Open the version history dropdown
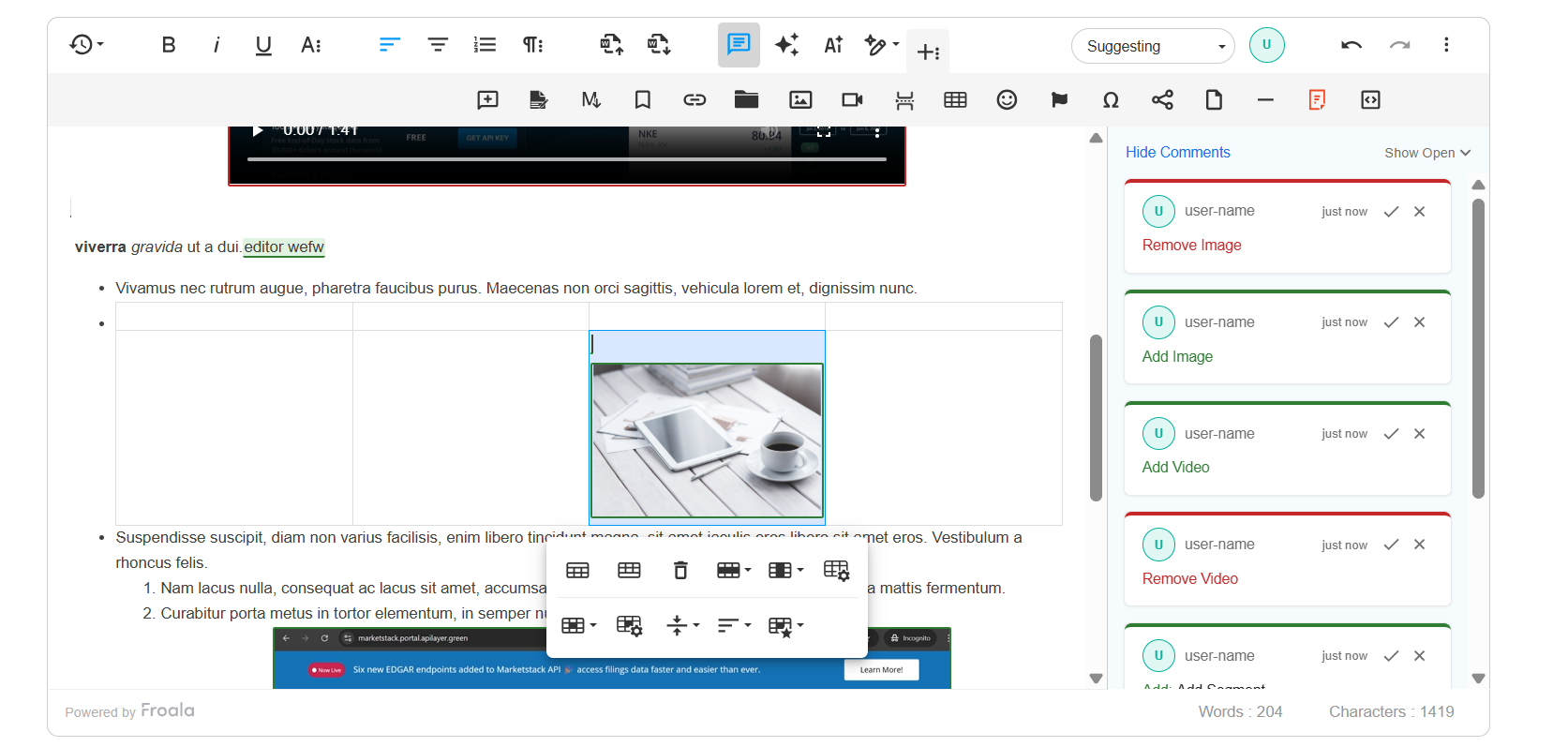1568x747 pixels. [x=86, y=45]
